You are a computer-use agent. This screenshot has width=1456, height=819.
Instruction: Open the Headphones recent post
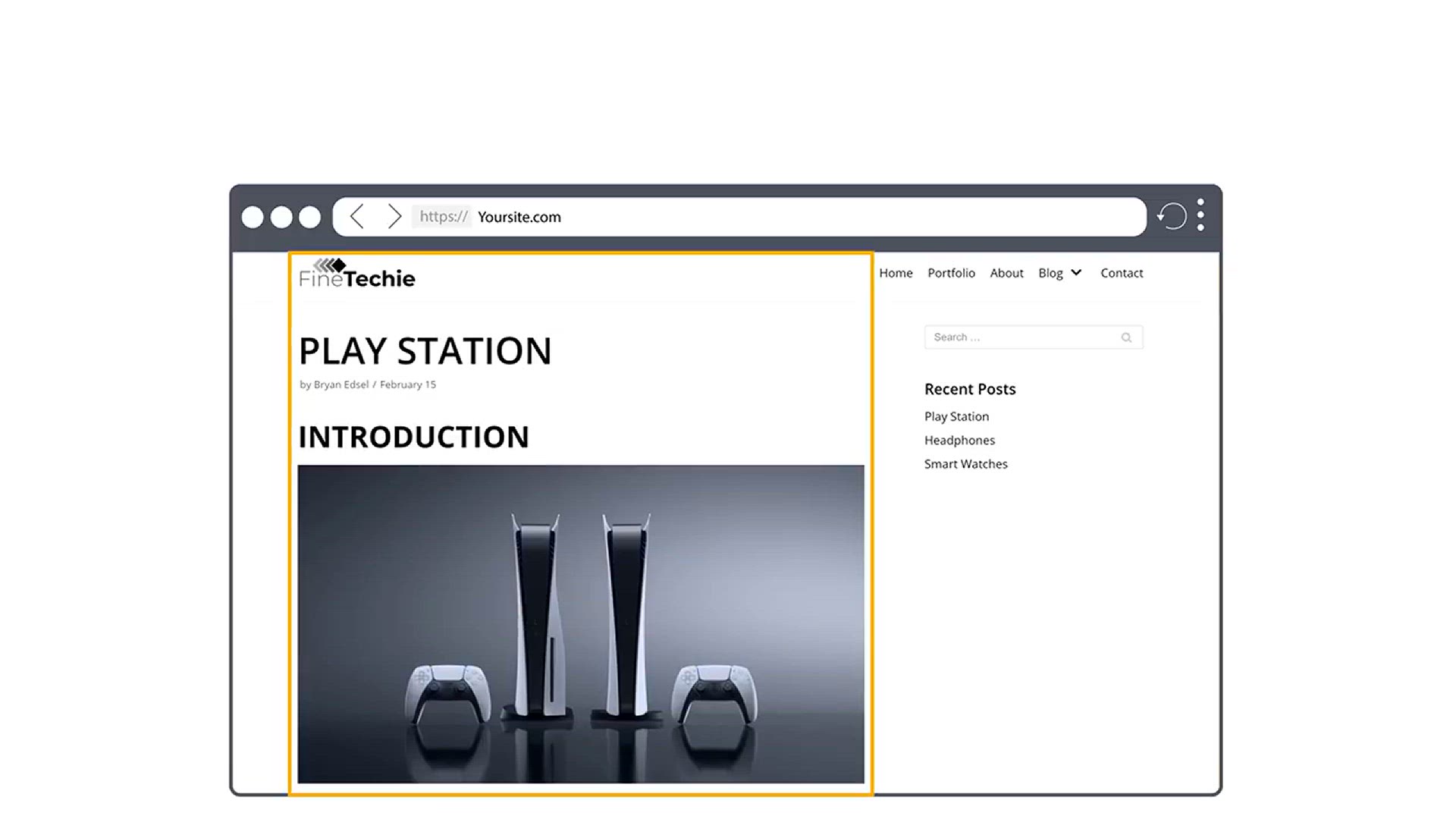click(959, 440)
